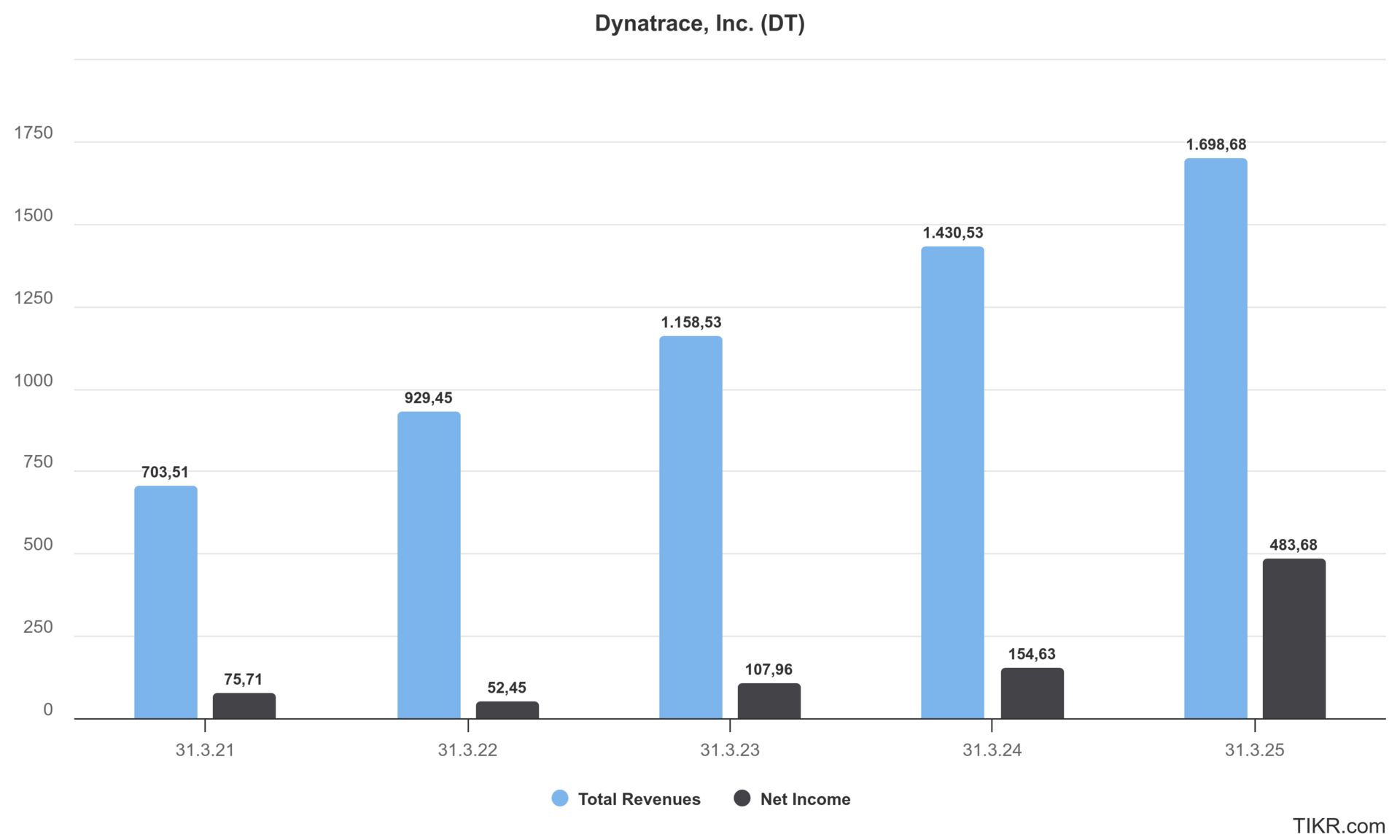
Task: Click the 31.3.22 Total Revenues bar
Action: tap(429, 565)
